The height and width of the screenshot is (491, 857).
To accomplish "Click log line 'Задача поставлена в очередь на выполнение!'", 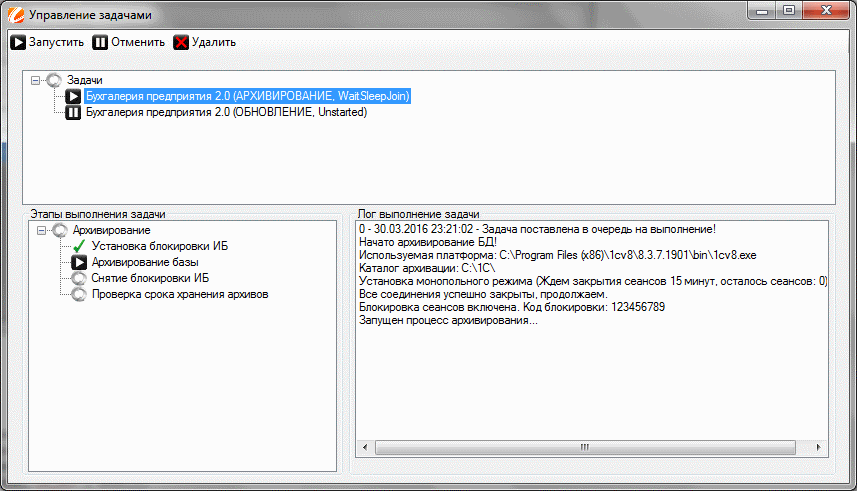I will tap(537, 229).
